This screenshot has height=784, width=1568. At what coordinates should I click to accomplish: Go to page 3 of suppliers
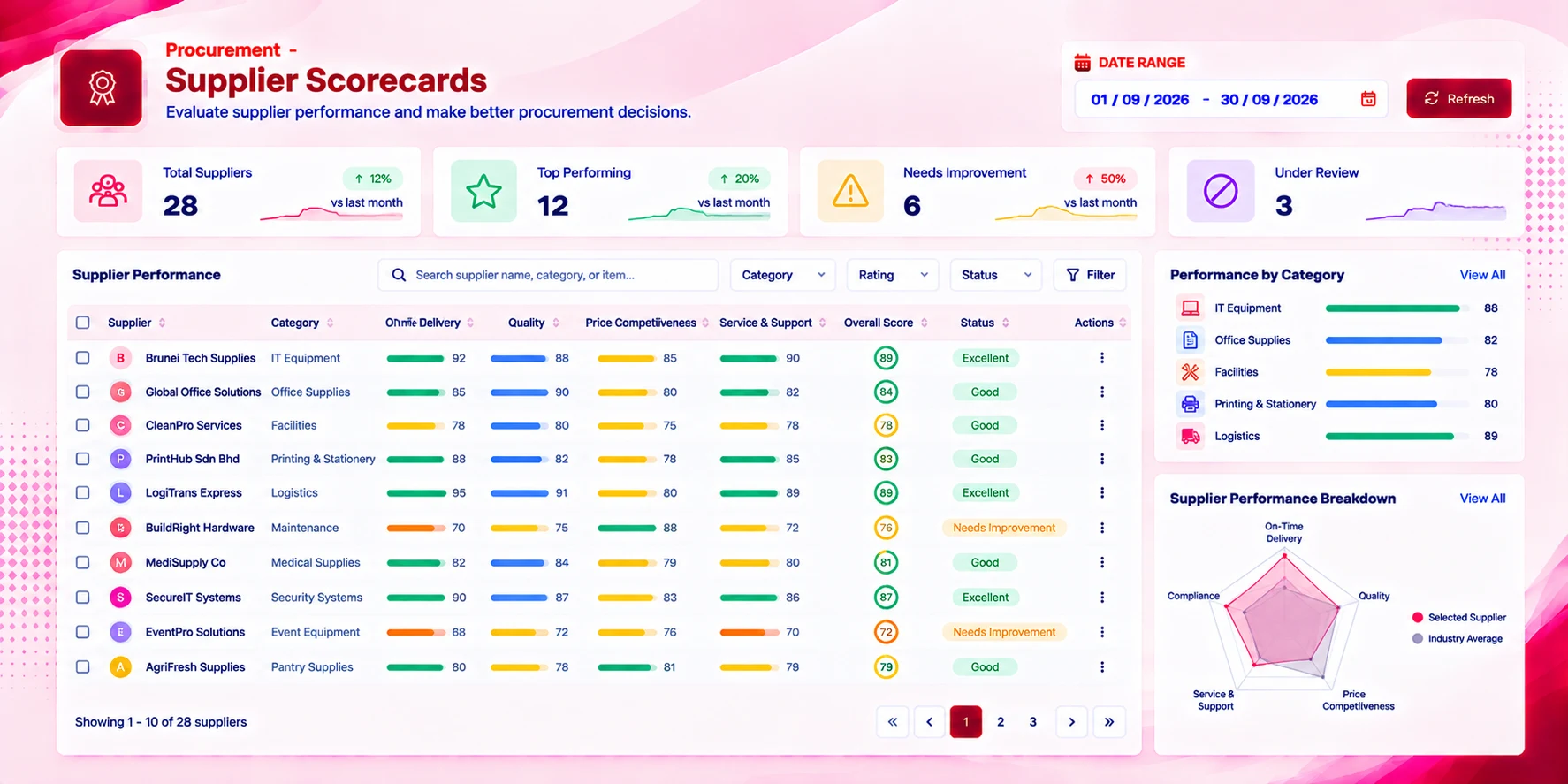(x=1032, y=722)
